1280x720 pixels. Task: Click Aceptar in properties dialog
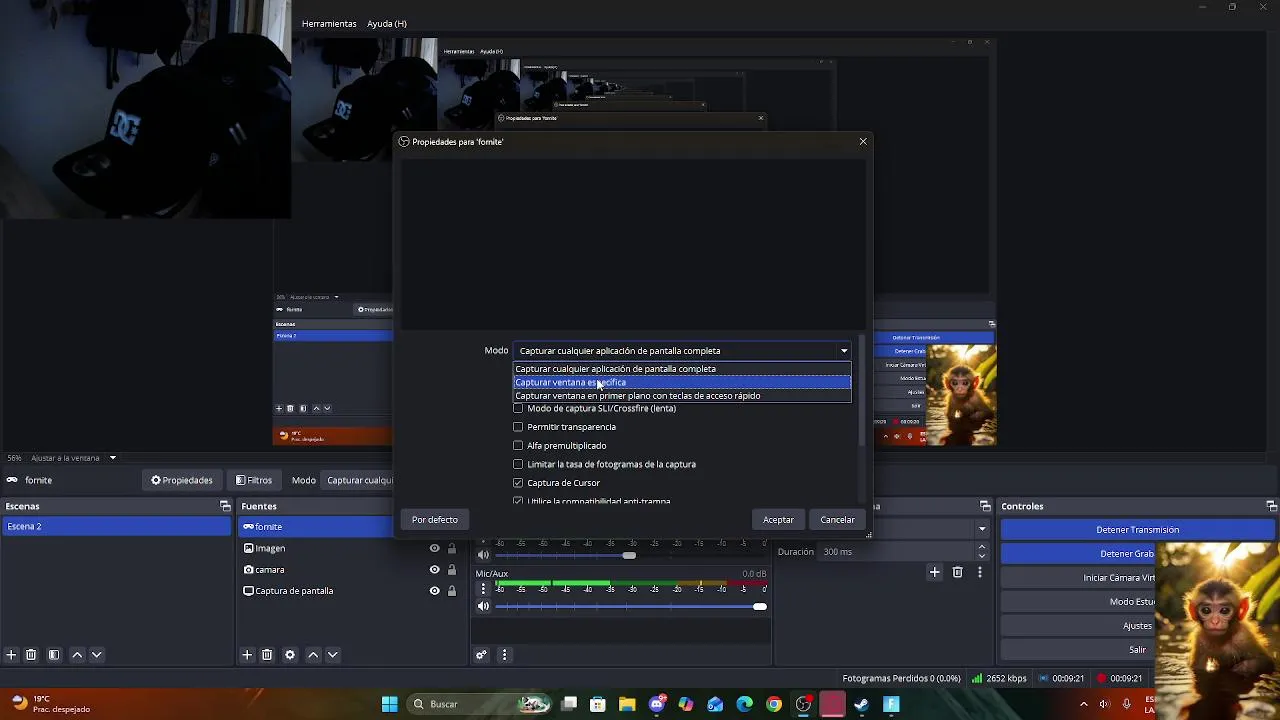[x=778, y=520]
